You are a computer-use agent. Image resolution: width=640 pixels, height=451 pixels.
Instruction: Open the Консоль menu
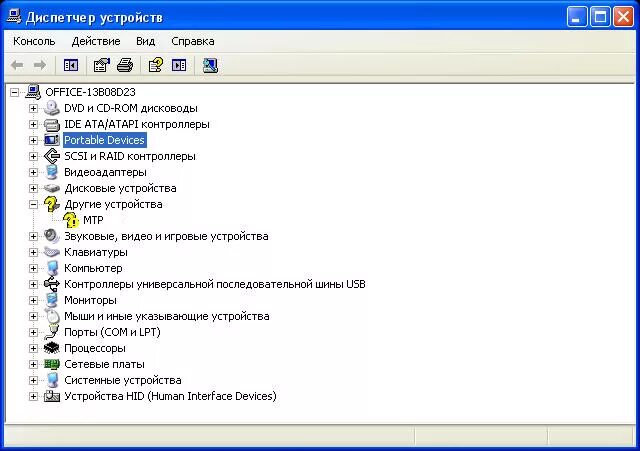click(x=34, y=41)
